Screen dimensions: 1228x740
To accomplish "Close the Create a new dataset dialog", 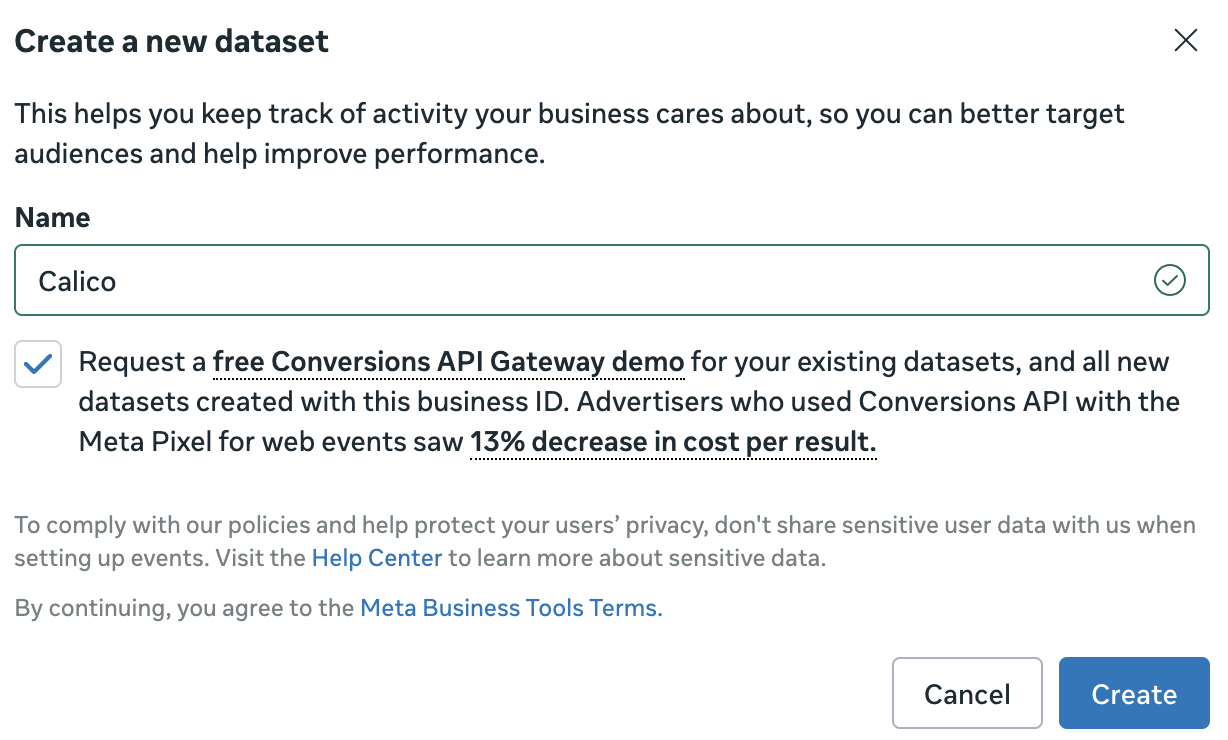I will (1185, 40).
